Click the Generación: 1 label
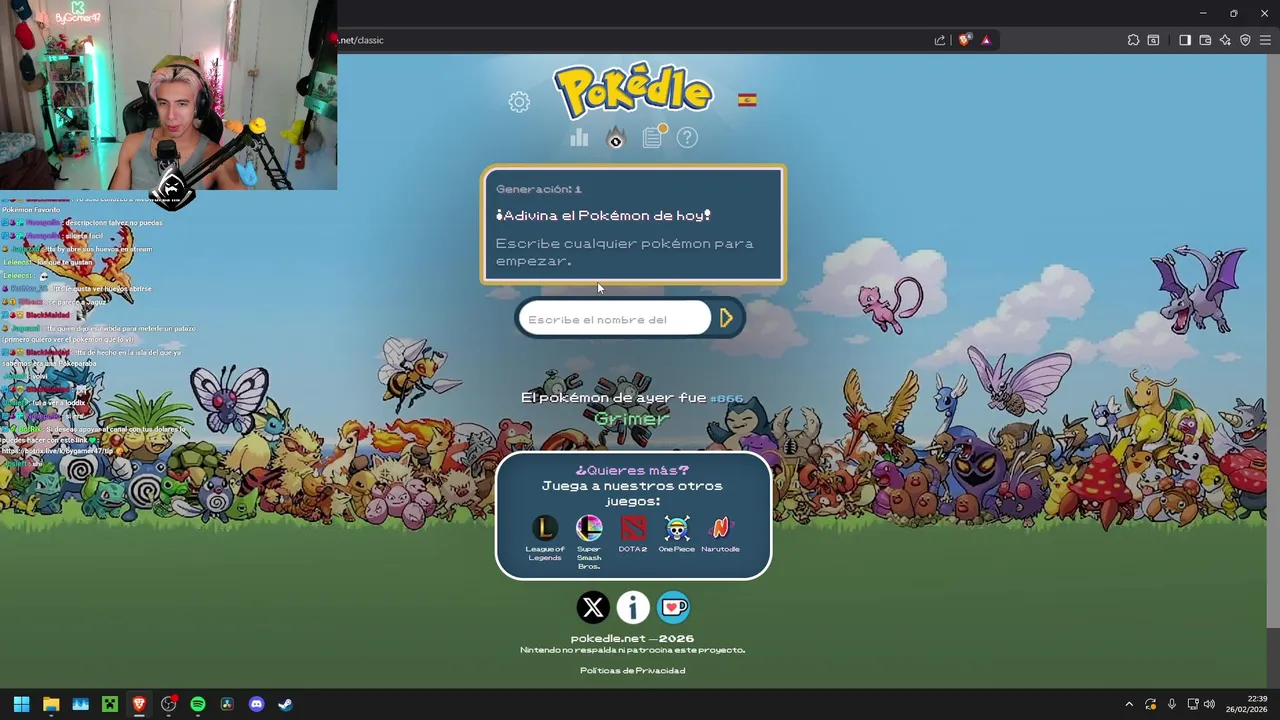1280x720 pixels. (539, 189)
